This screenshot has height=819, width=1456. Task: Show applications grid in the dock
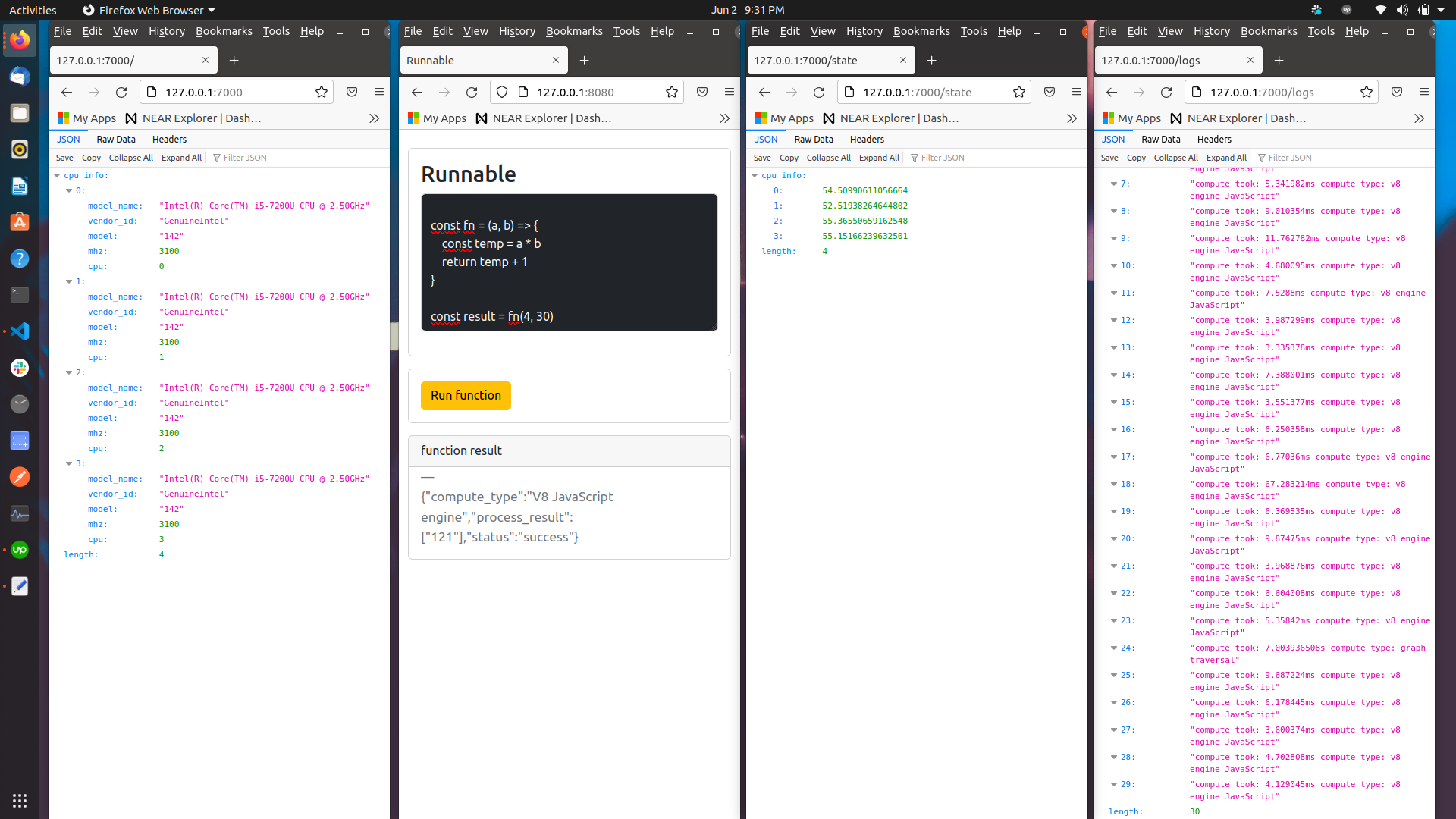[x=20, y=801]
